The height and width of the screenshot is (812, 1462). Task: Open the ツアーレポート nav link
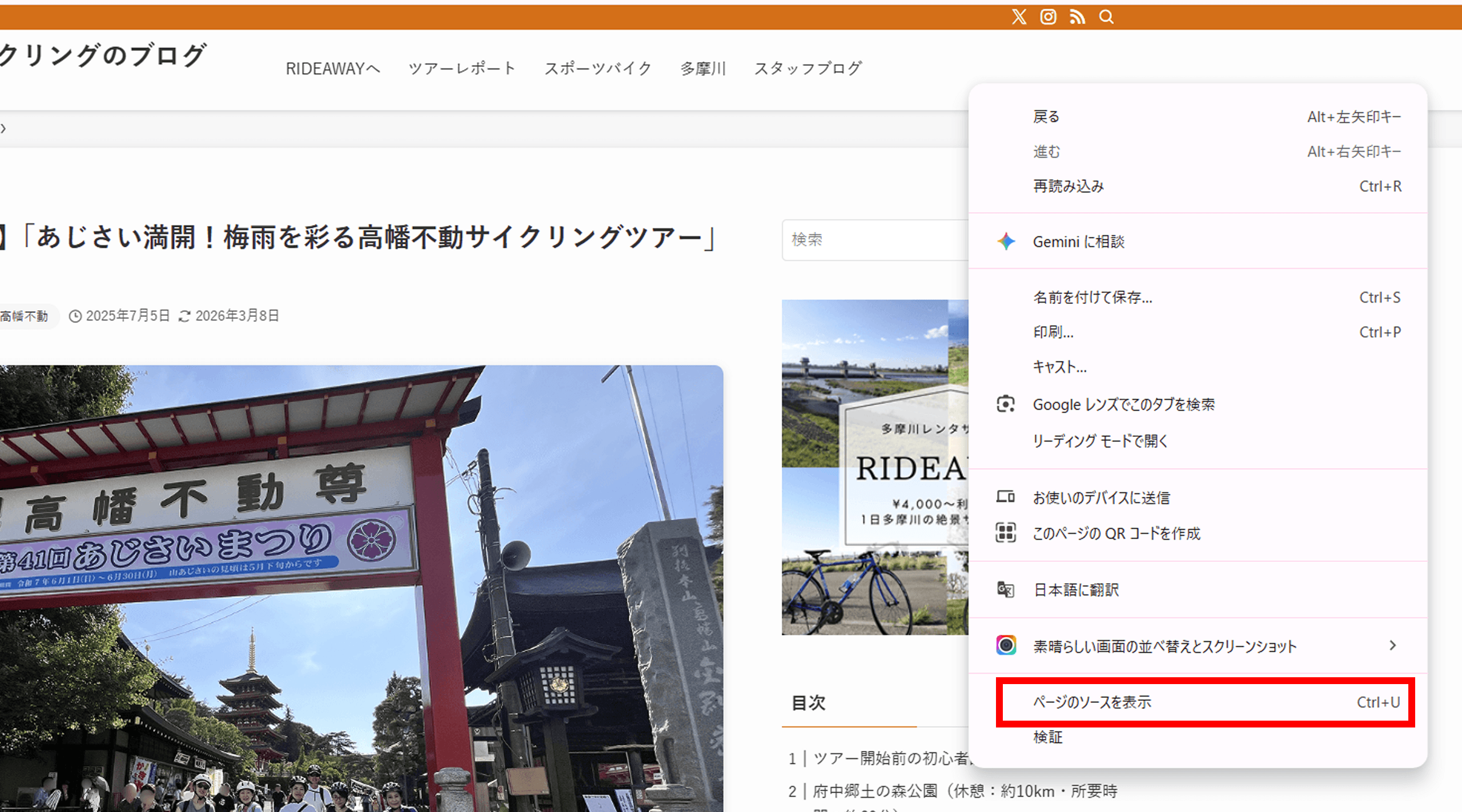(461, 69)
